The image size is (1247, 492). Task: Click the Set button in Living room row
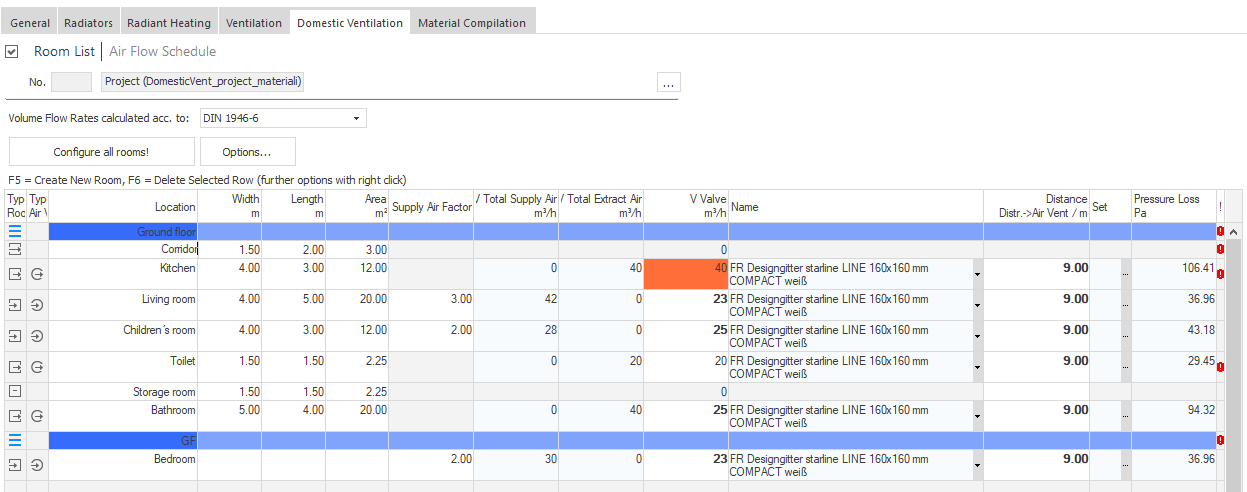pos(1126,306)
